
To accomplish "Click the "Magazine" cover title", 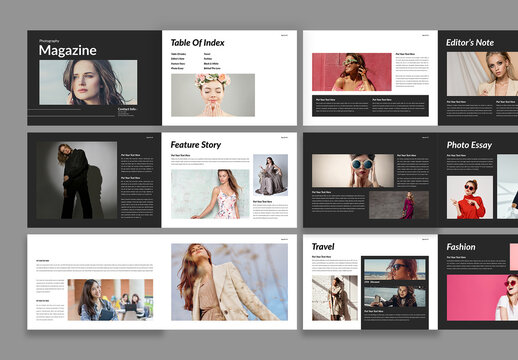I will pos(68,50).
